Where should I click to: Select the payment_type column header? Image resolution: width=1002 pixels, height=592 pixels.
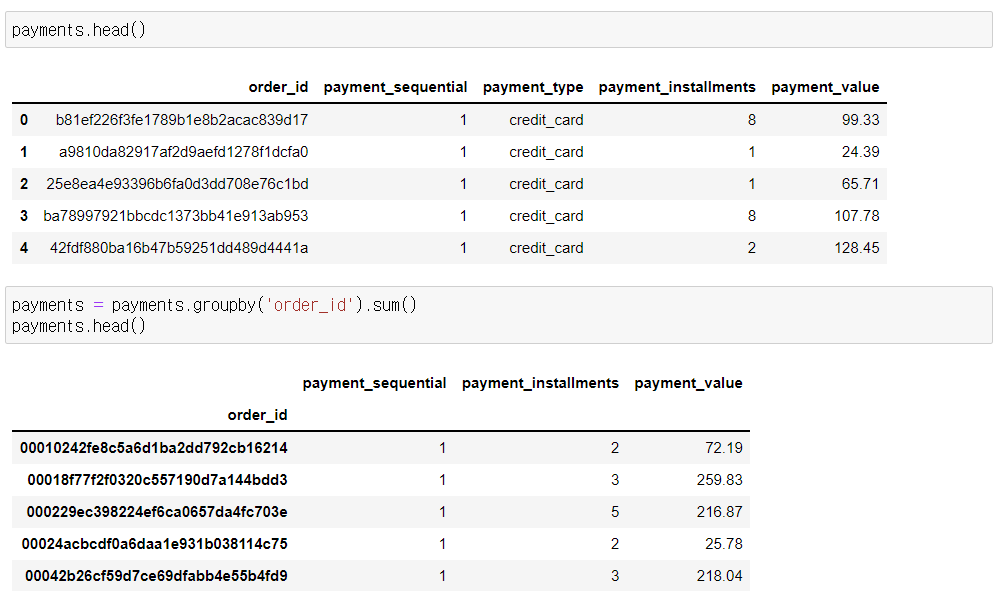click(x=533, y=87)
